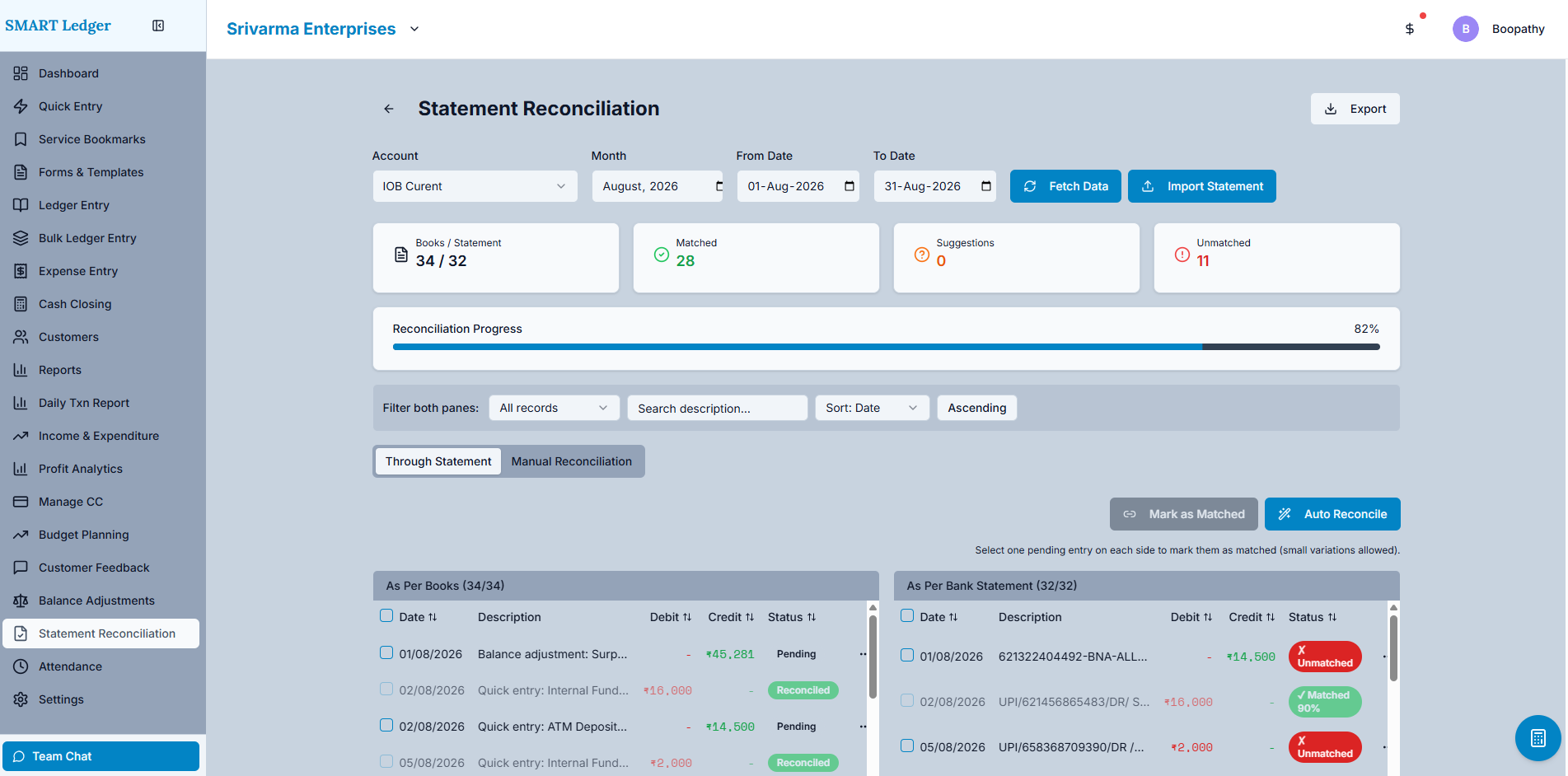Viewport: 1568px width, 776px height.
Task: Expand the Srivarma Enterprises company dropdown
Action: point(323,29)
